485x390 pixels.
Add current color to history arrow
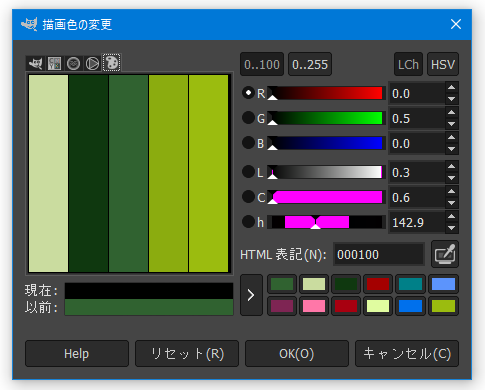[251, 295]
